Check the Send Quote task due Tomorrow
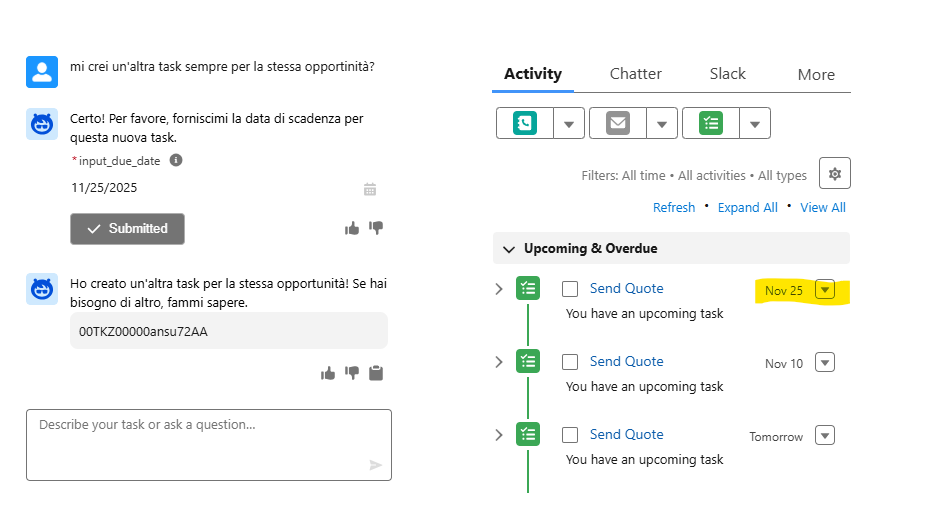The height and width of the screenshot is (520, 935). coord(570,435)
